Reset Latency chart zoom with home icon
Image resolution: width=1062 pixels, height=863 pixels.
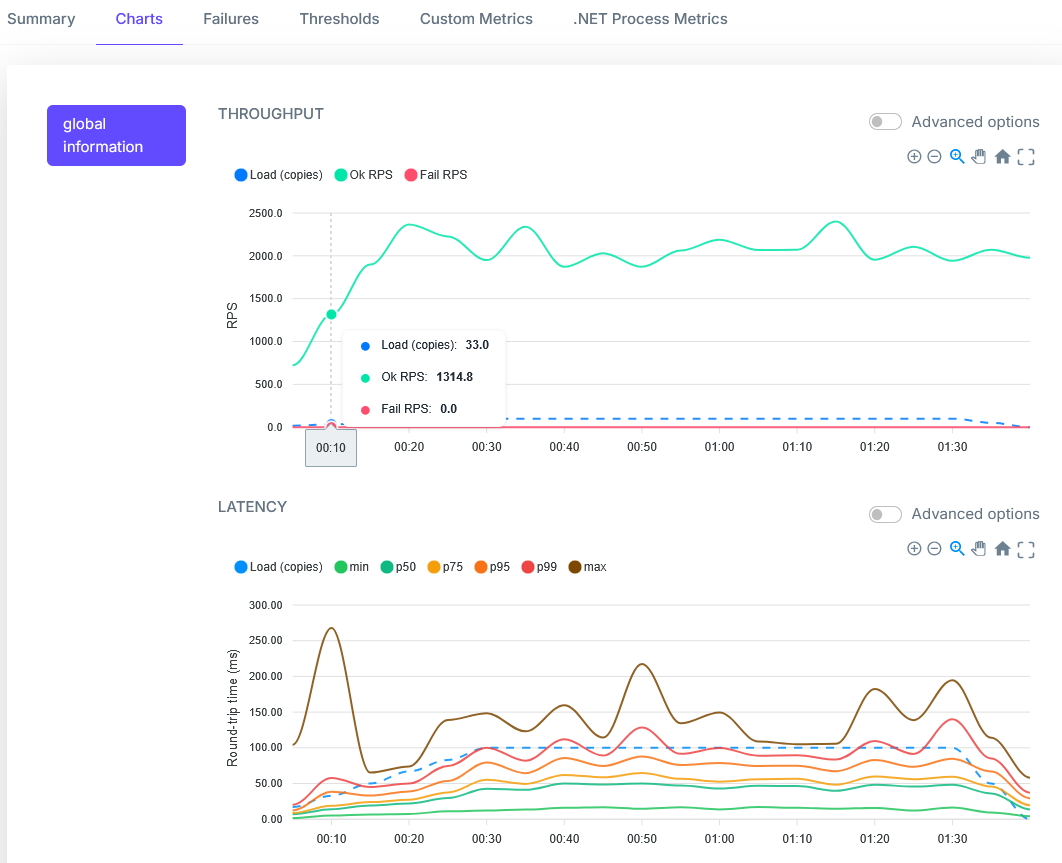pos(1002,549)
